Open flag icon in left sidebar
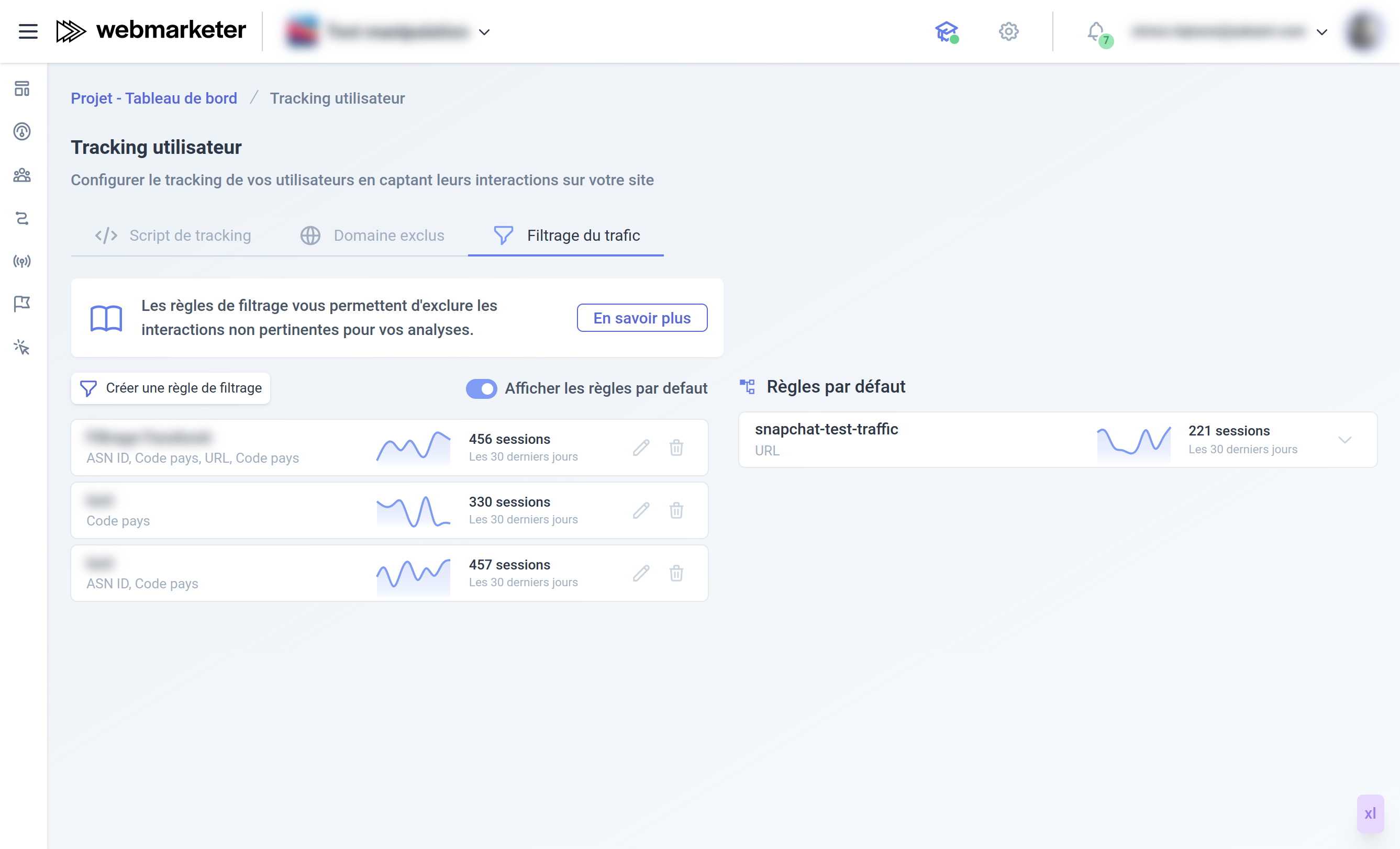Image resolution: width=1400 pixels, height=849 pixels. point(22,304)
